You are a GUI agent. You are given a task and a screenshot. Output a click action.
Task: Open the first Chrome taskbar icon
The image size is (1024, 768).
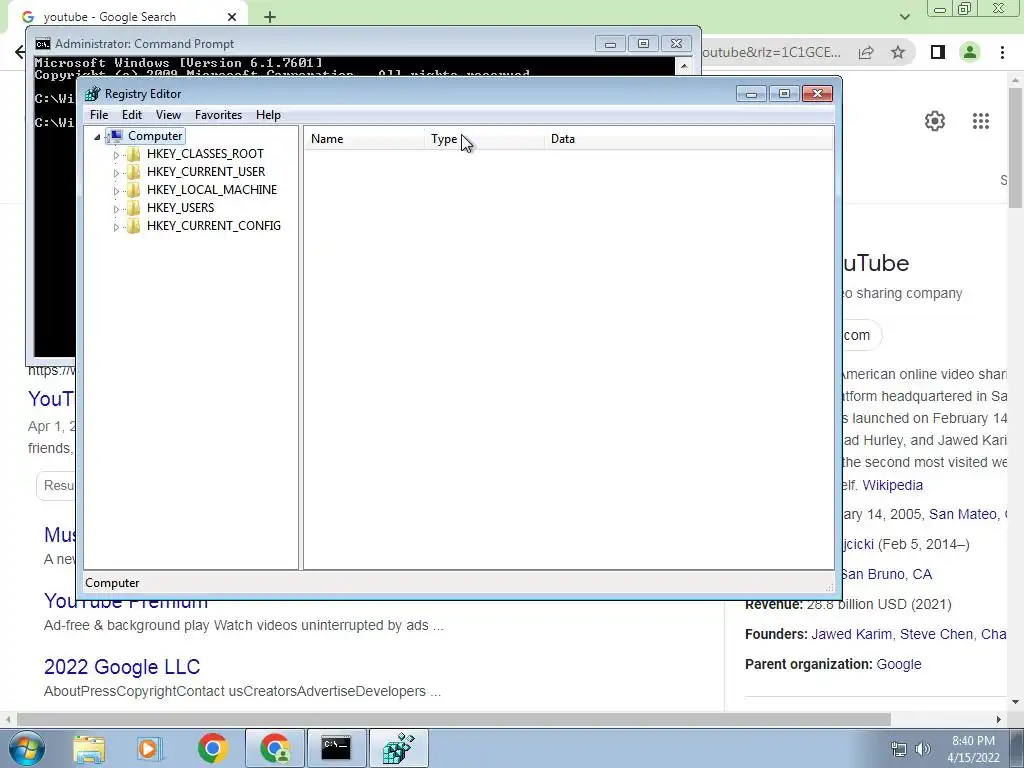212,748
